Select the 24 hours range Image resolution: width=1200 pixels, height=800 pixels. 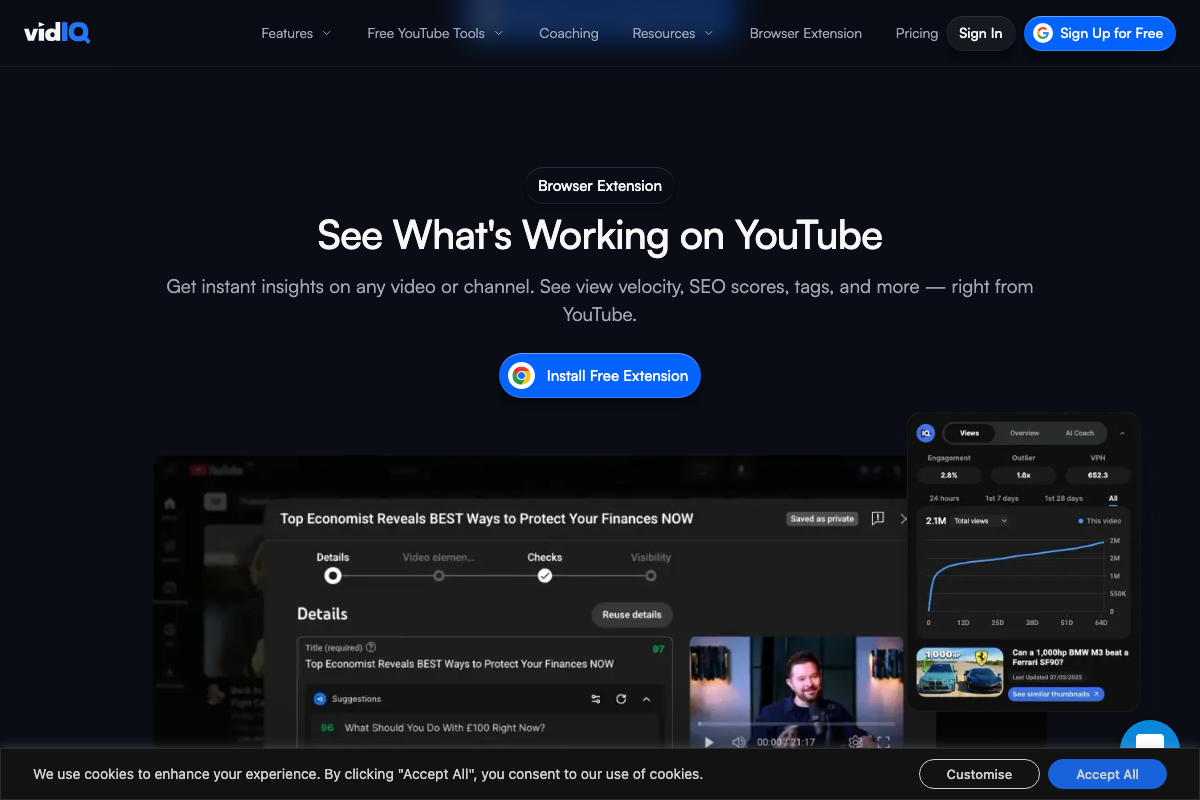(x=944, y=498)
